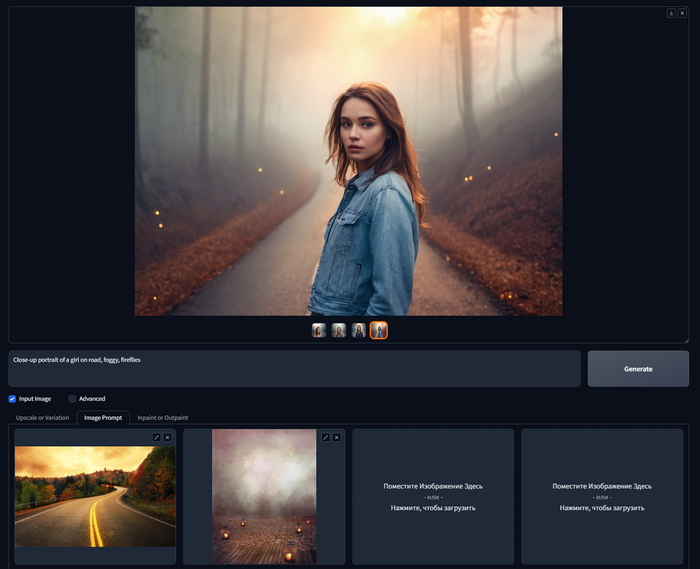Grab the gallery panel resize corner handle

coord(687,341)
